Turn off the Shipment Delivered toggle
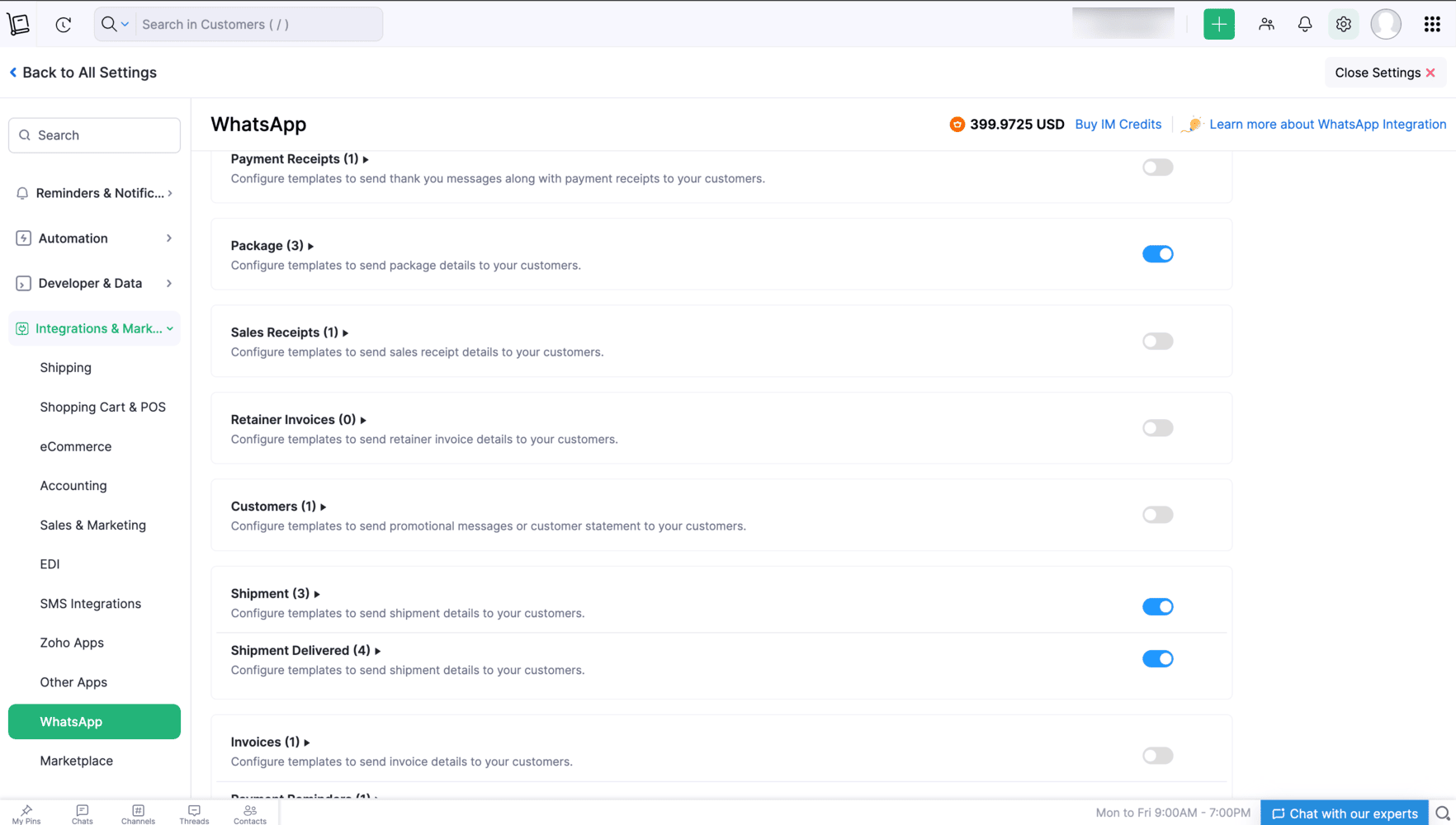The image size is (1456, 825). (x=1157, y=659)
